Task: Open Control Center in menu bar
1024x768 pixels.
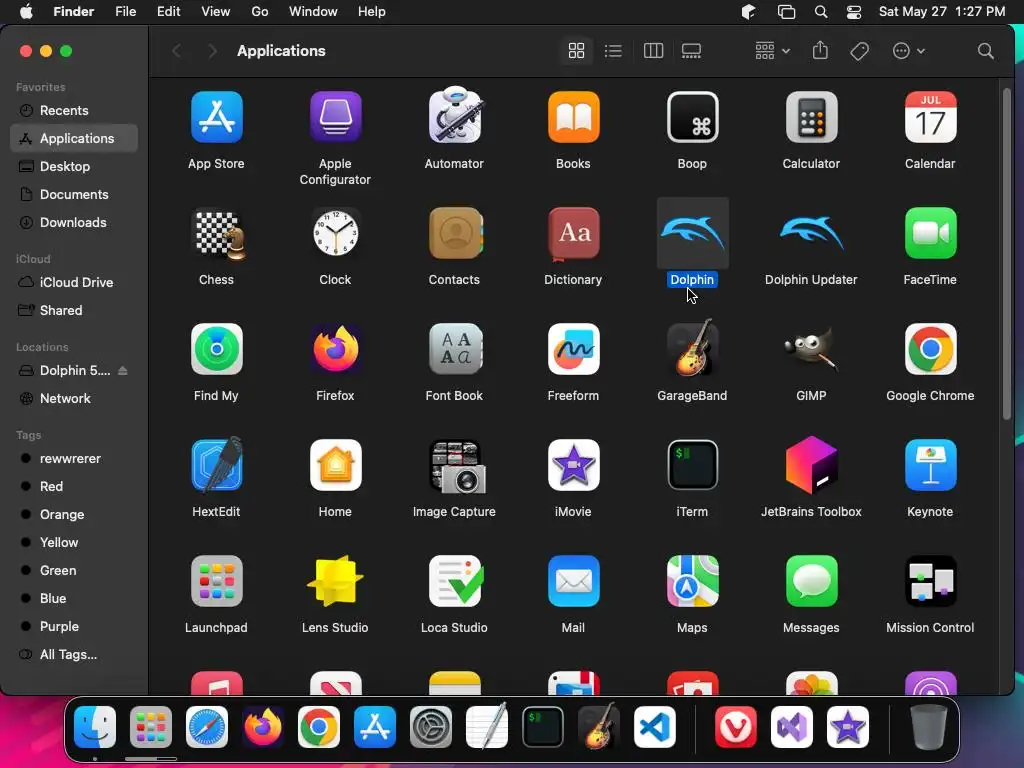Action: (x=854, y=12)
